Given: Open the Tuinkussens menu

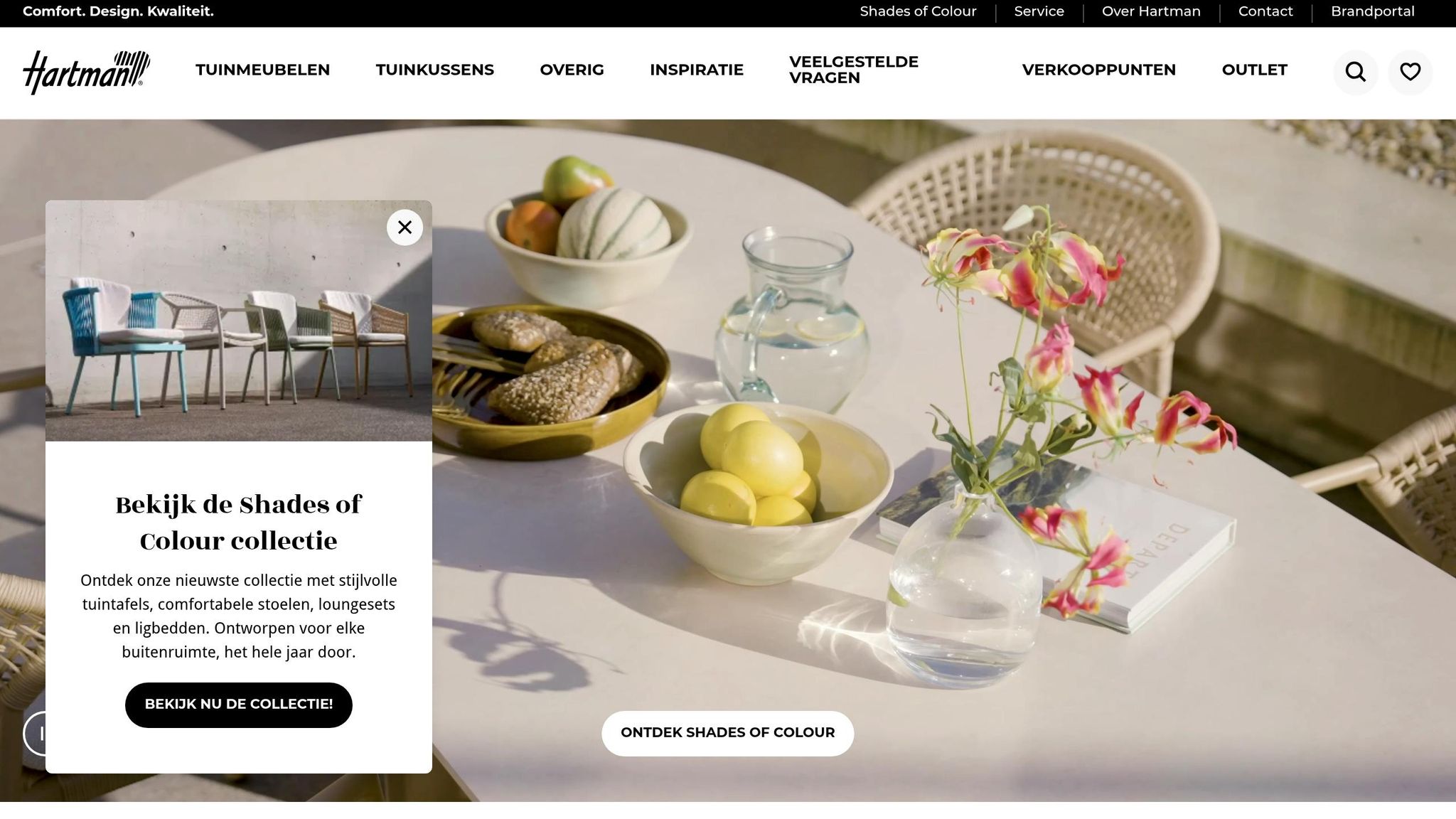Looking at the screenshot, I should tap(434, 70).
